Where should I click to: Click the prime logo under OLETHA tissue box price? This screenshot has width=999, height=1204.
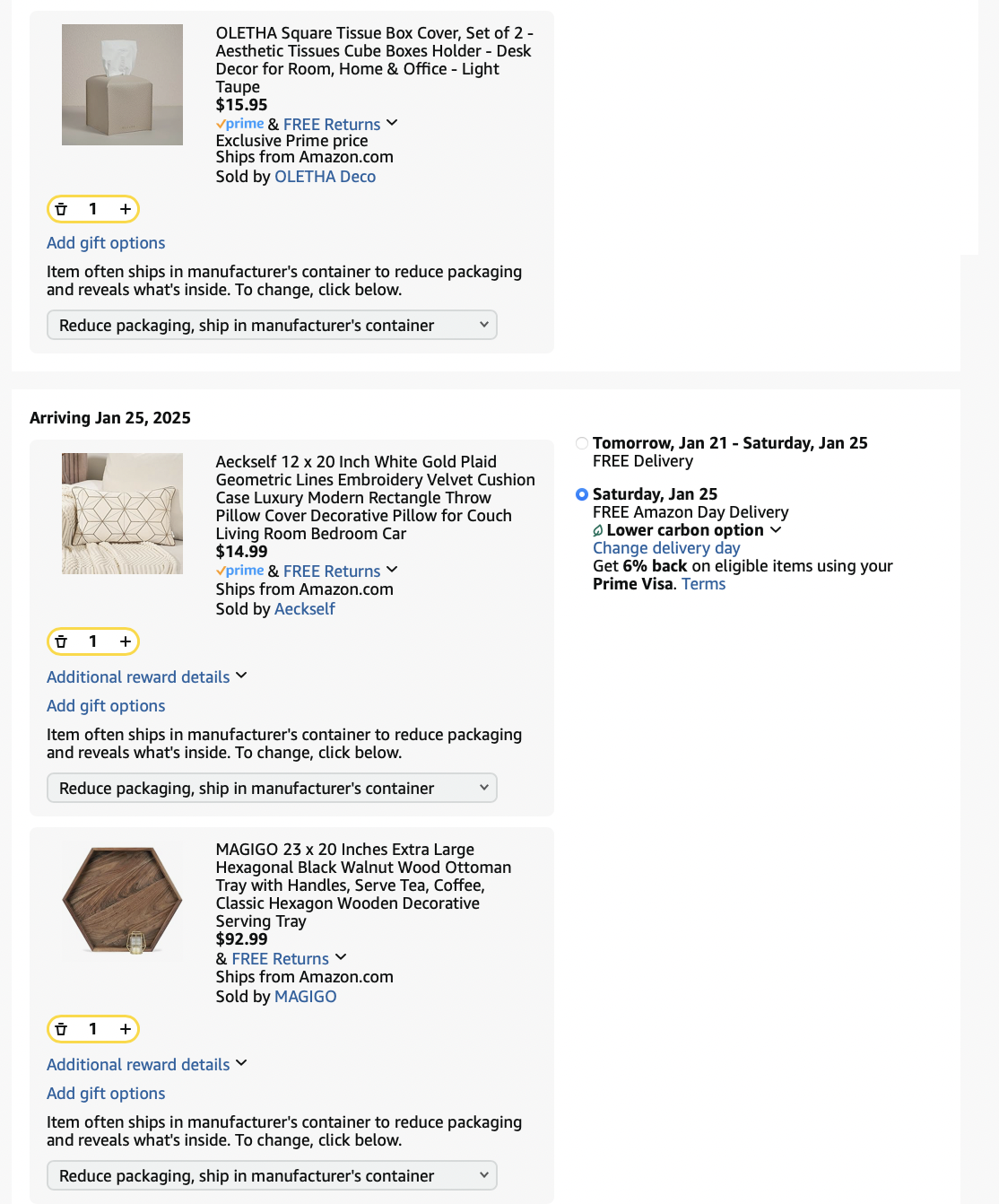coord(240,124)
